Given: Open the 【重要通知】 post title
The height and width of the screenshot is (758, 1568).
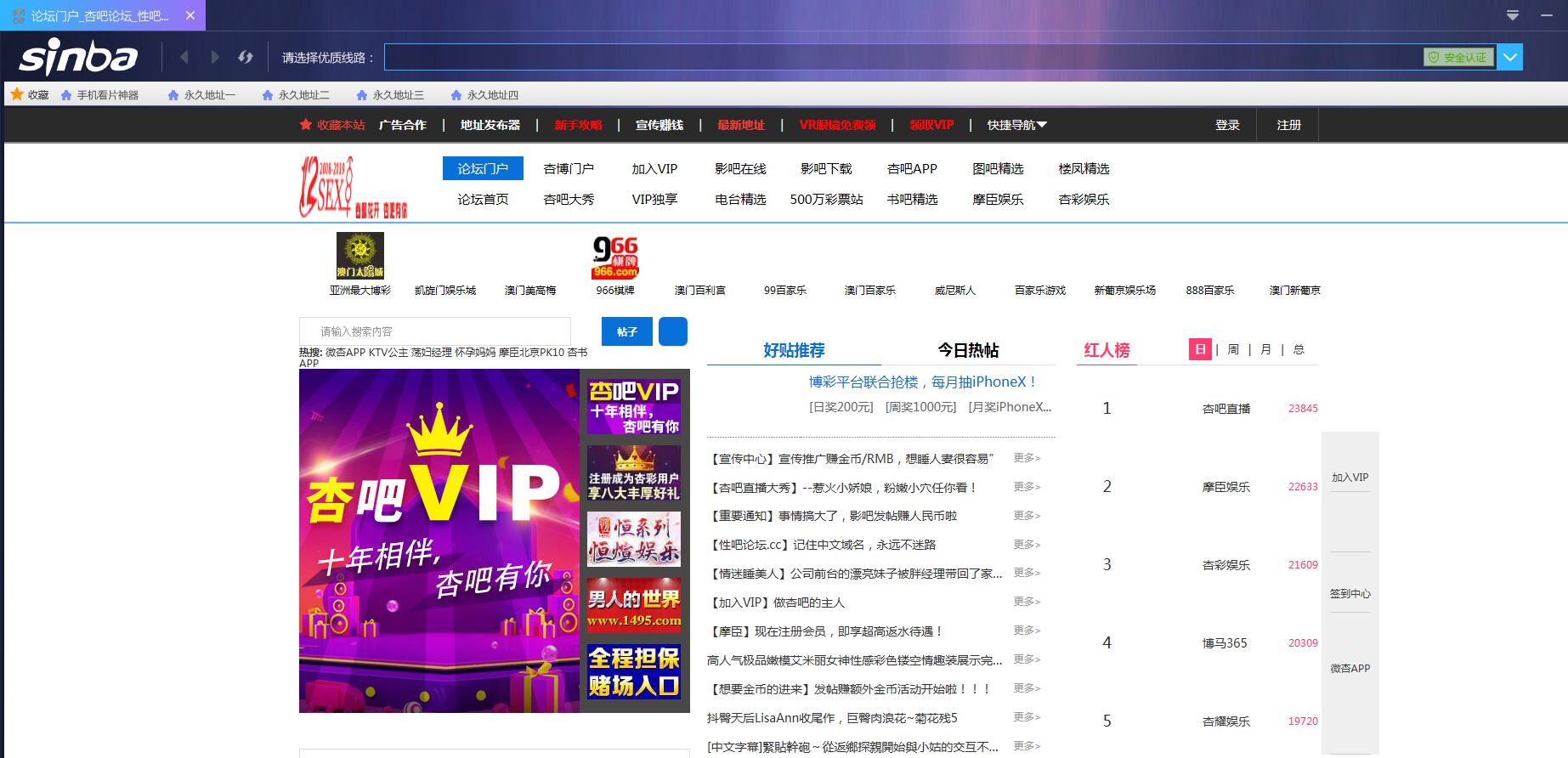Looking at the screenshot, I should point(833,516).
